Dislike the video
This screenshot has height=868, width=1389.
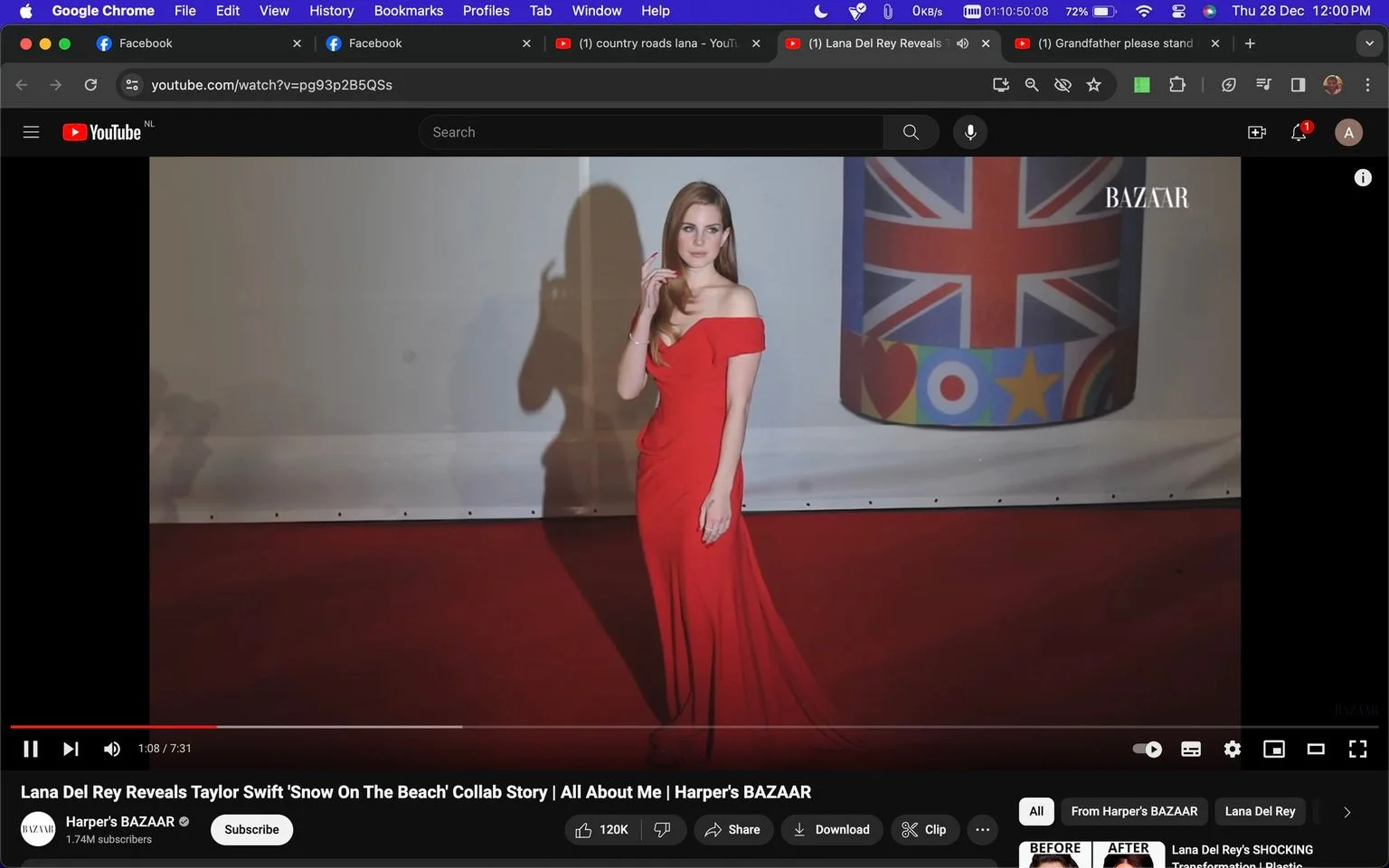point(663,830)
